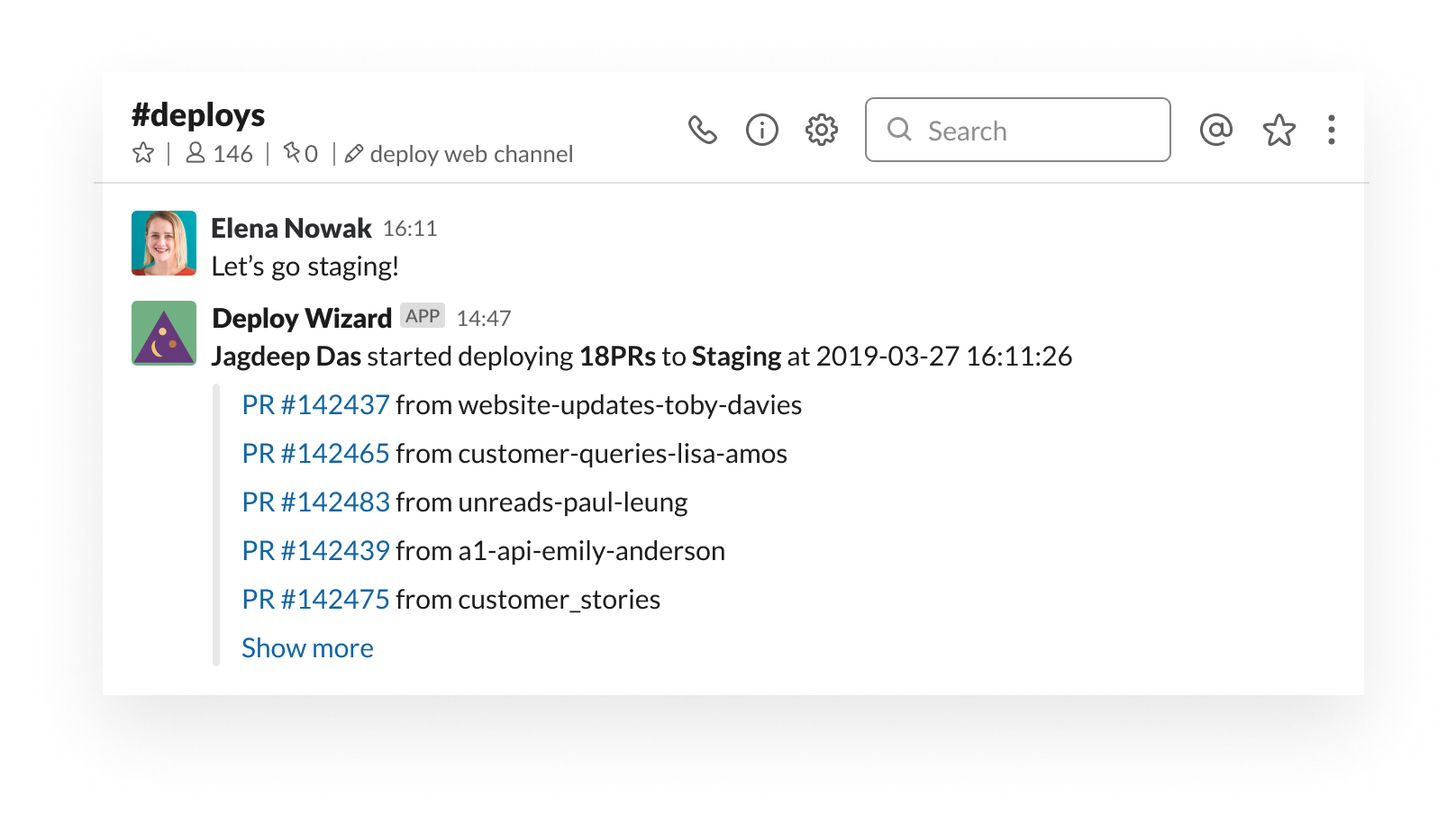Open the 14:47 message timestamp

point(484,319)
